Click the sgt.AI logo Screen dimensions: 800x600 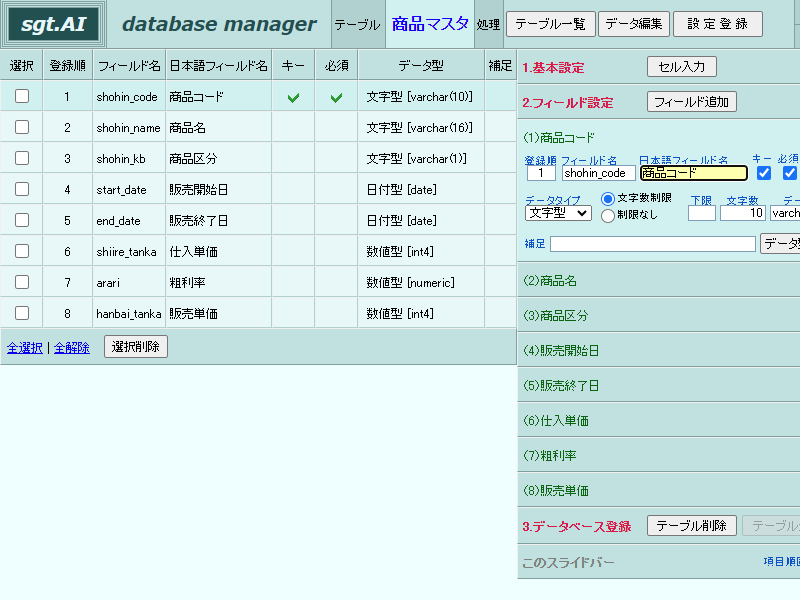tap(54, 24)
